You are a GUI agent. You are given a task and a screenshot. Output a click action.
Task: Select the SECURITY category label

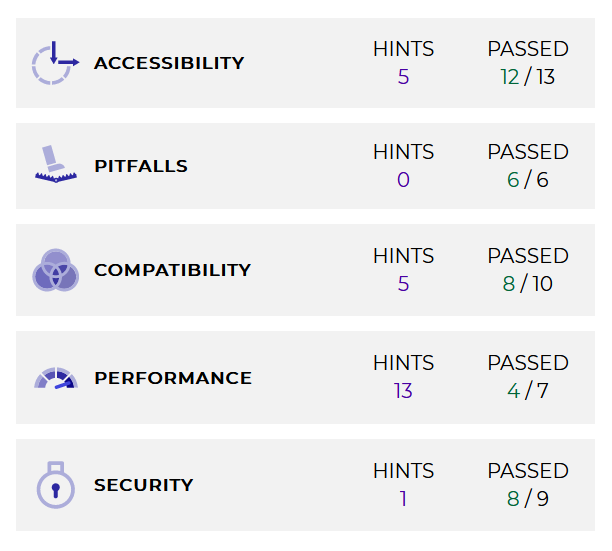(144, 485)
